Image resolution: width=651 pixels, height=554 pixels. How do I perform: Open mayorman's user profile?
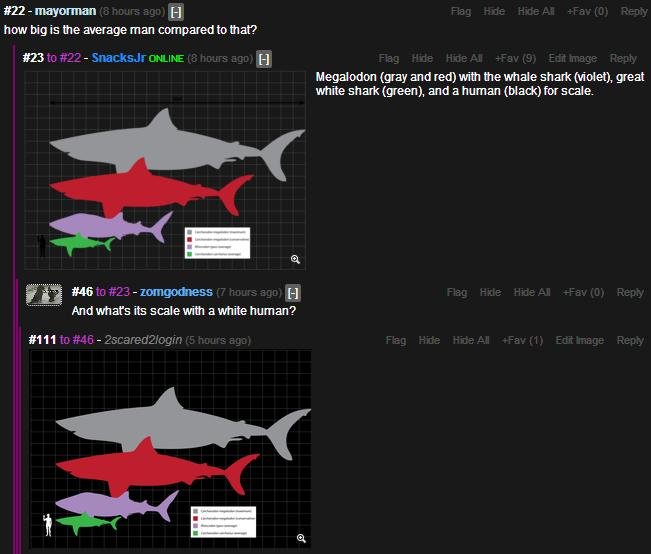pyautogui.click(x=65, y=12)
